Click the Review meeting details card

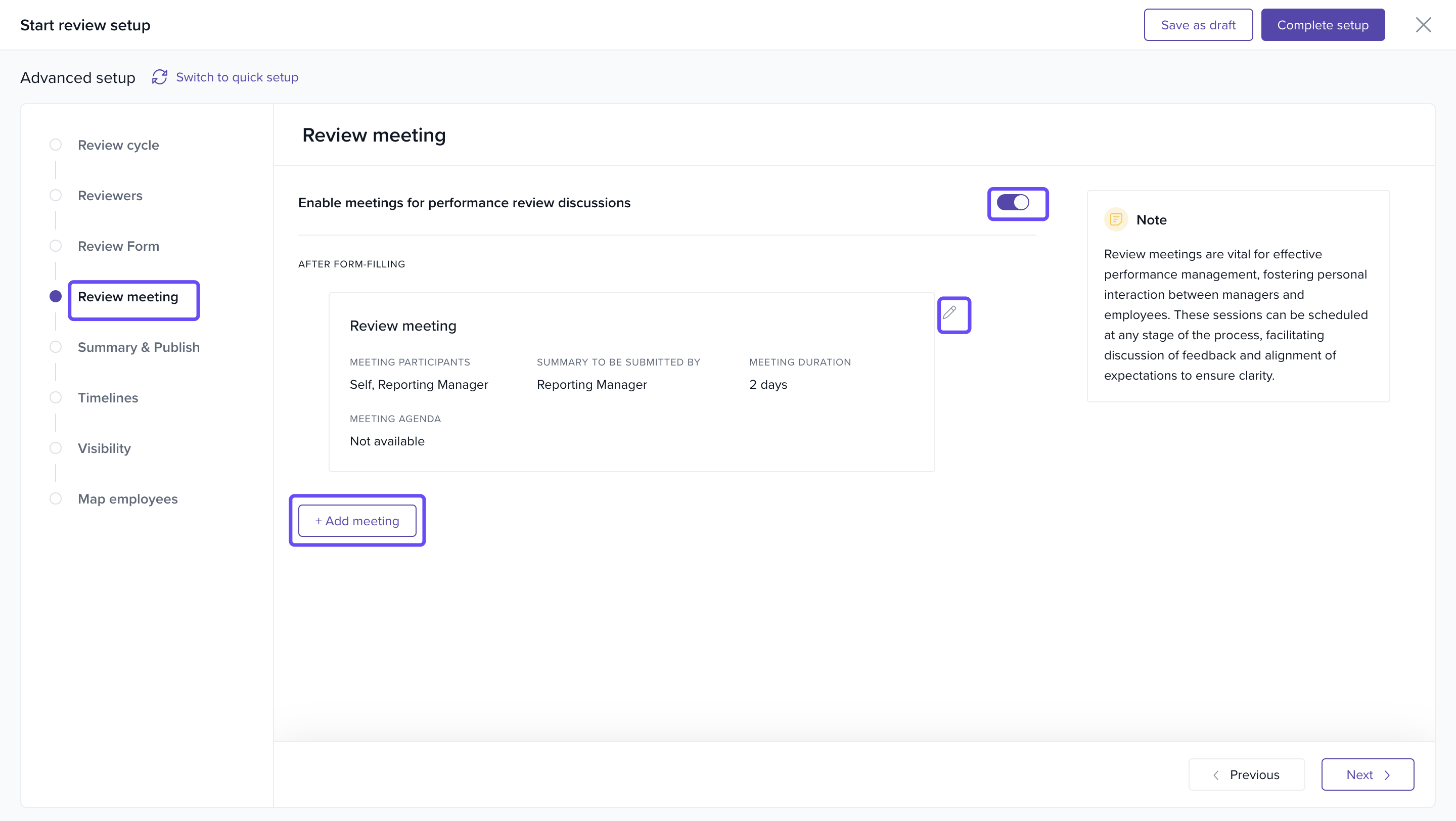[x=631, y=382]
